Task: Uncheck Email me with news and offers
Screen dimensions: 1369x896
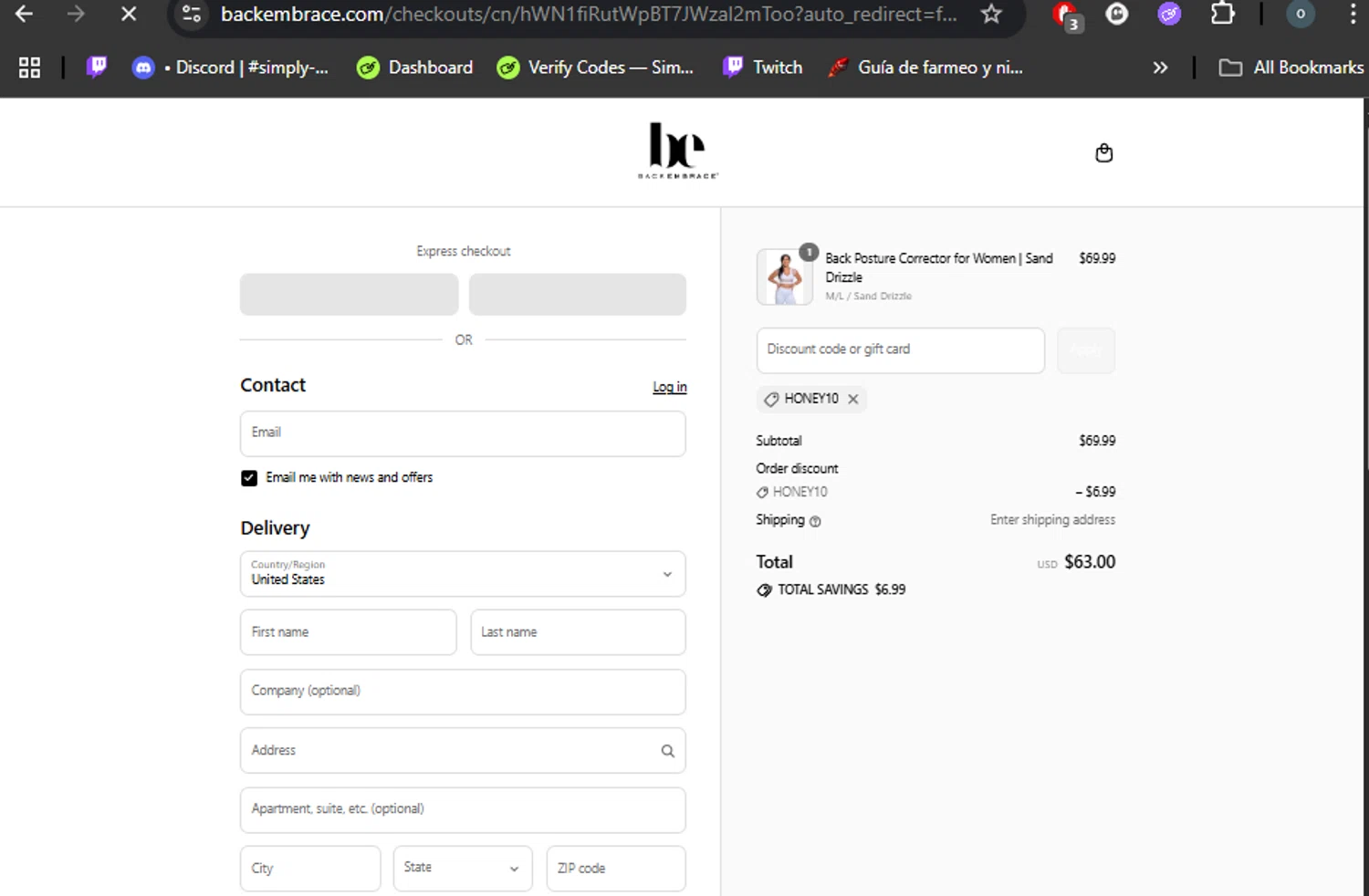Action: click(249, 478)
